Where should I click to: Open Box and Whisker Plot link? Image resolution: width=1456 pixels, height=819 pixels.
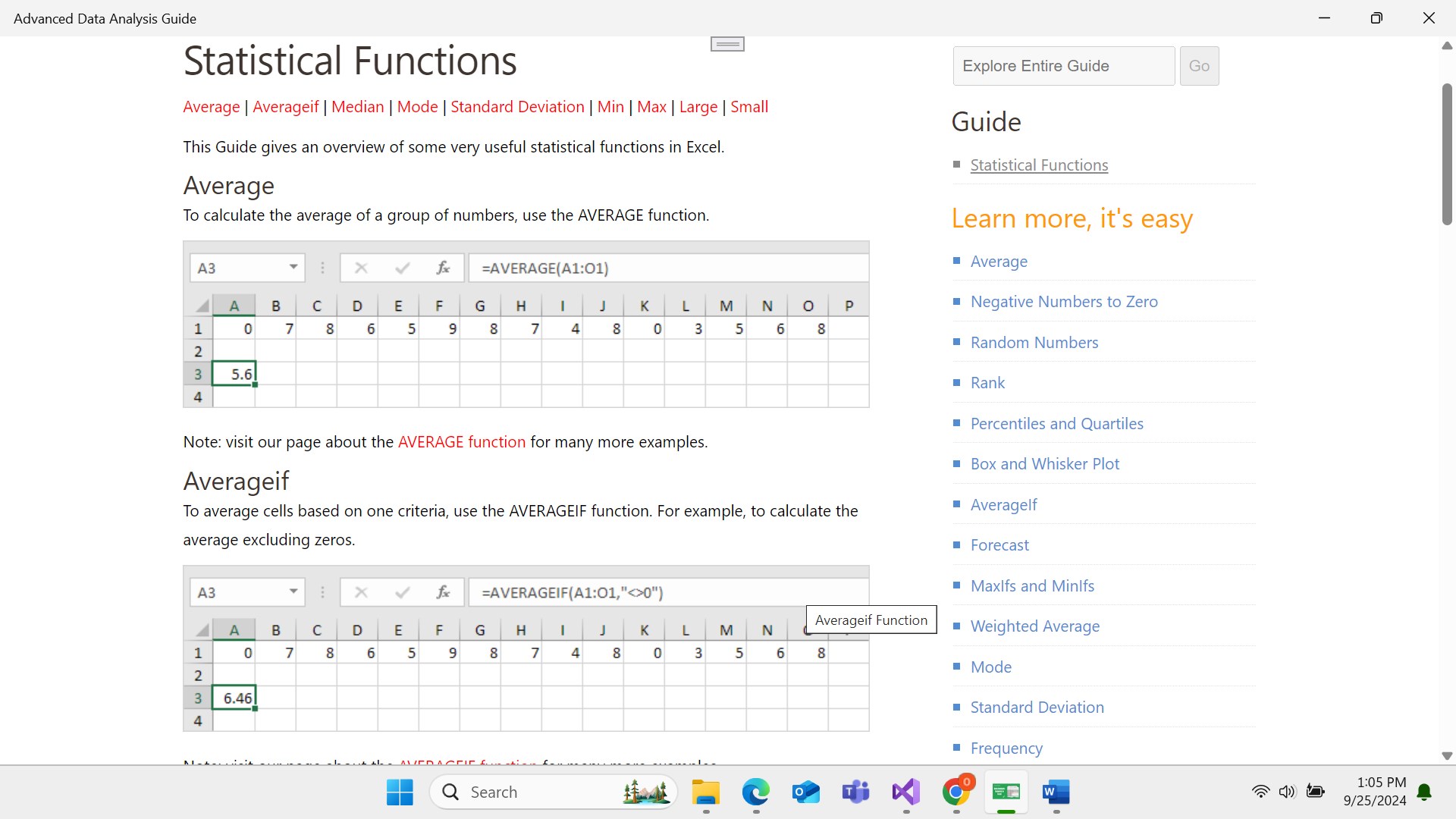tap(1044, 464)
